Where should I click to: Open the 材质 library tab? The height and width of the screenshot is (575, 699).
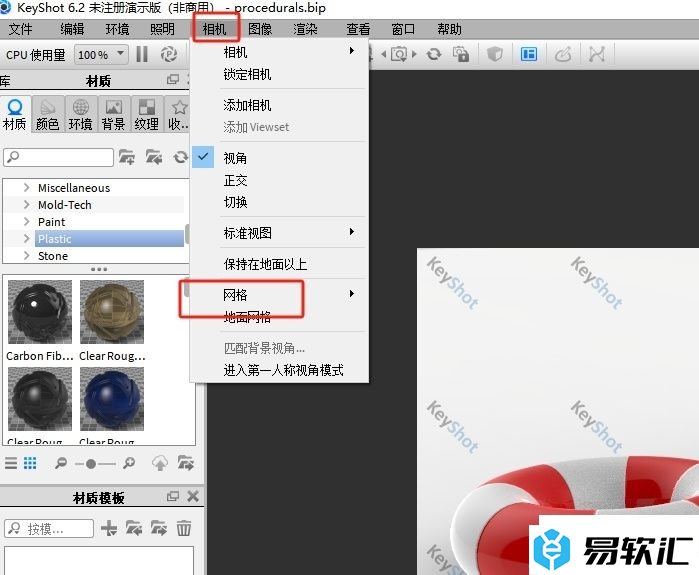(15, 115)
